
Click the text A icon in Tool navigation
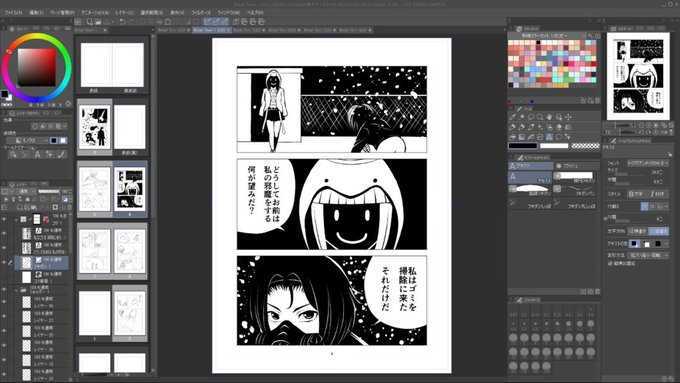pos(37,154)
